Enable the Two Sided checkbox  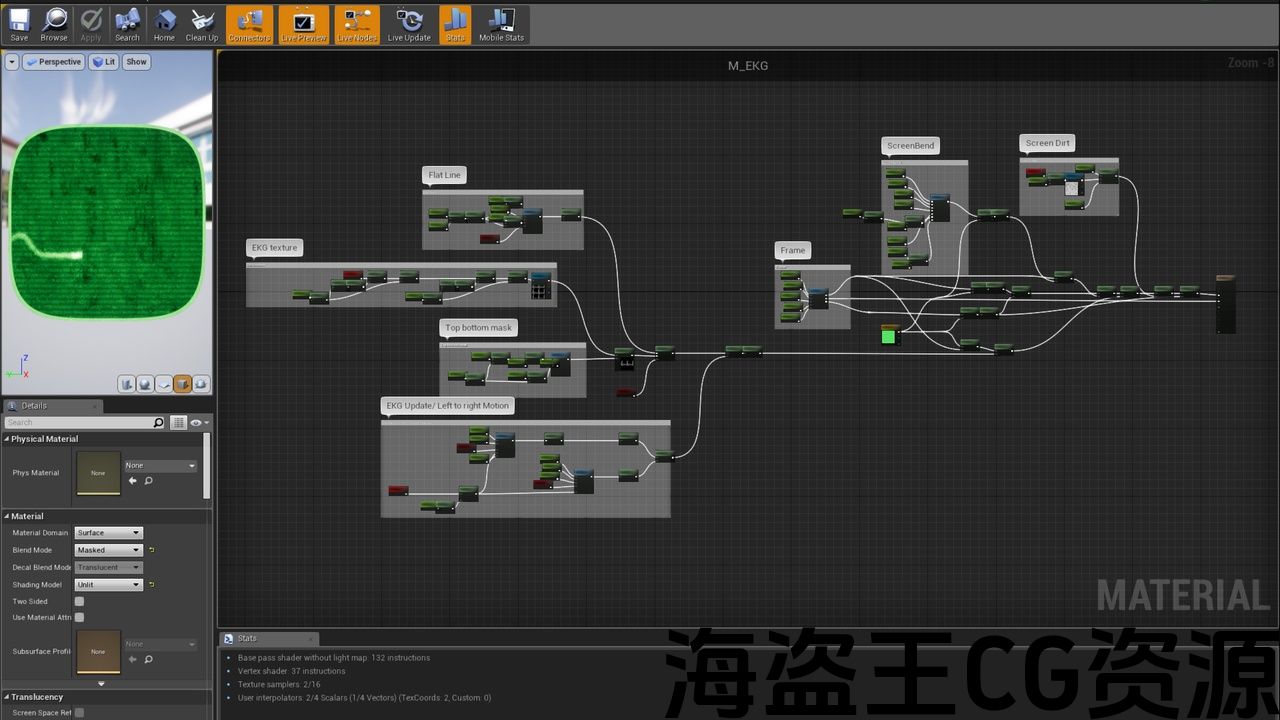(x=79, y=602)
